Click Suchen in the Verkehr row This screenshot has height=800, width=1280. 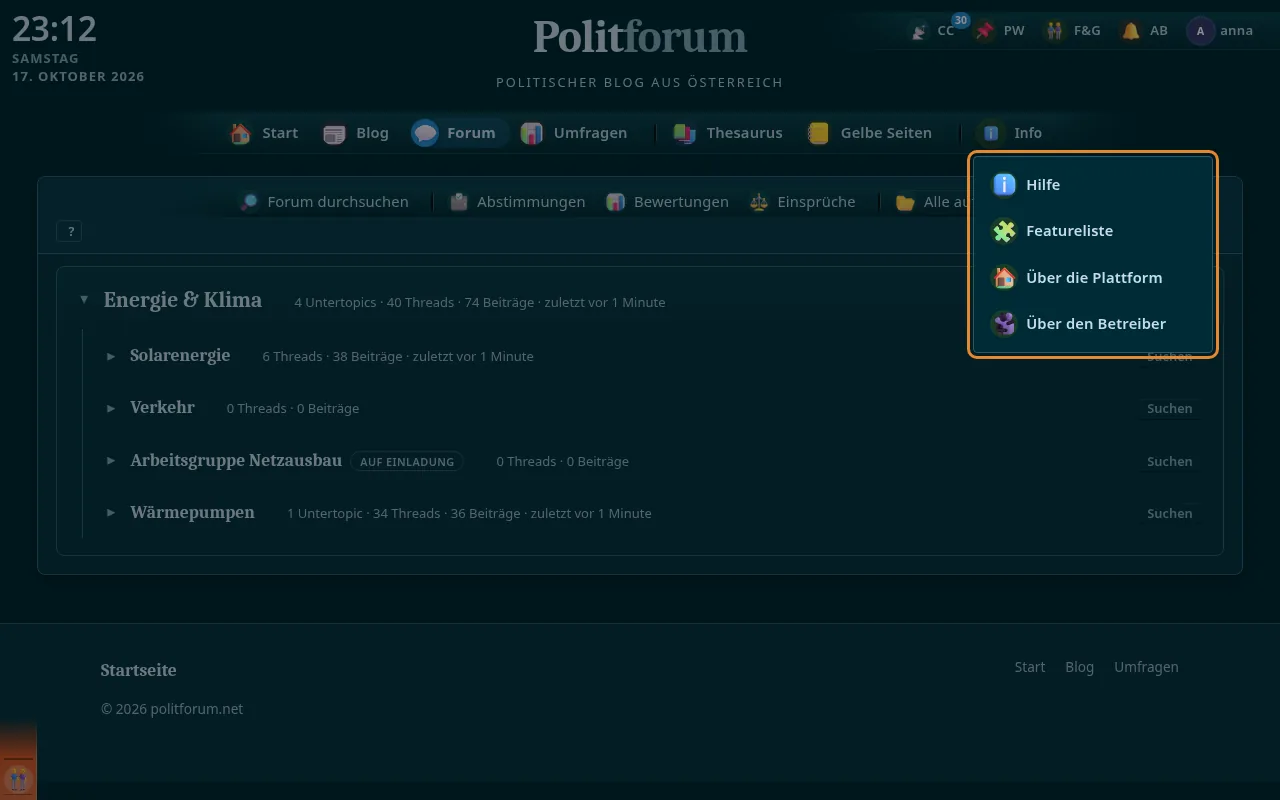coord(1169,408)
